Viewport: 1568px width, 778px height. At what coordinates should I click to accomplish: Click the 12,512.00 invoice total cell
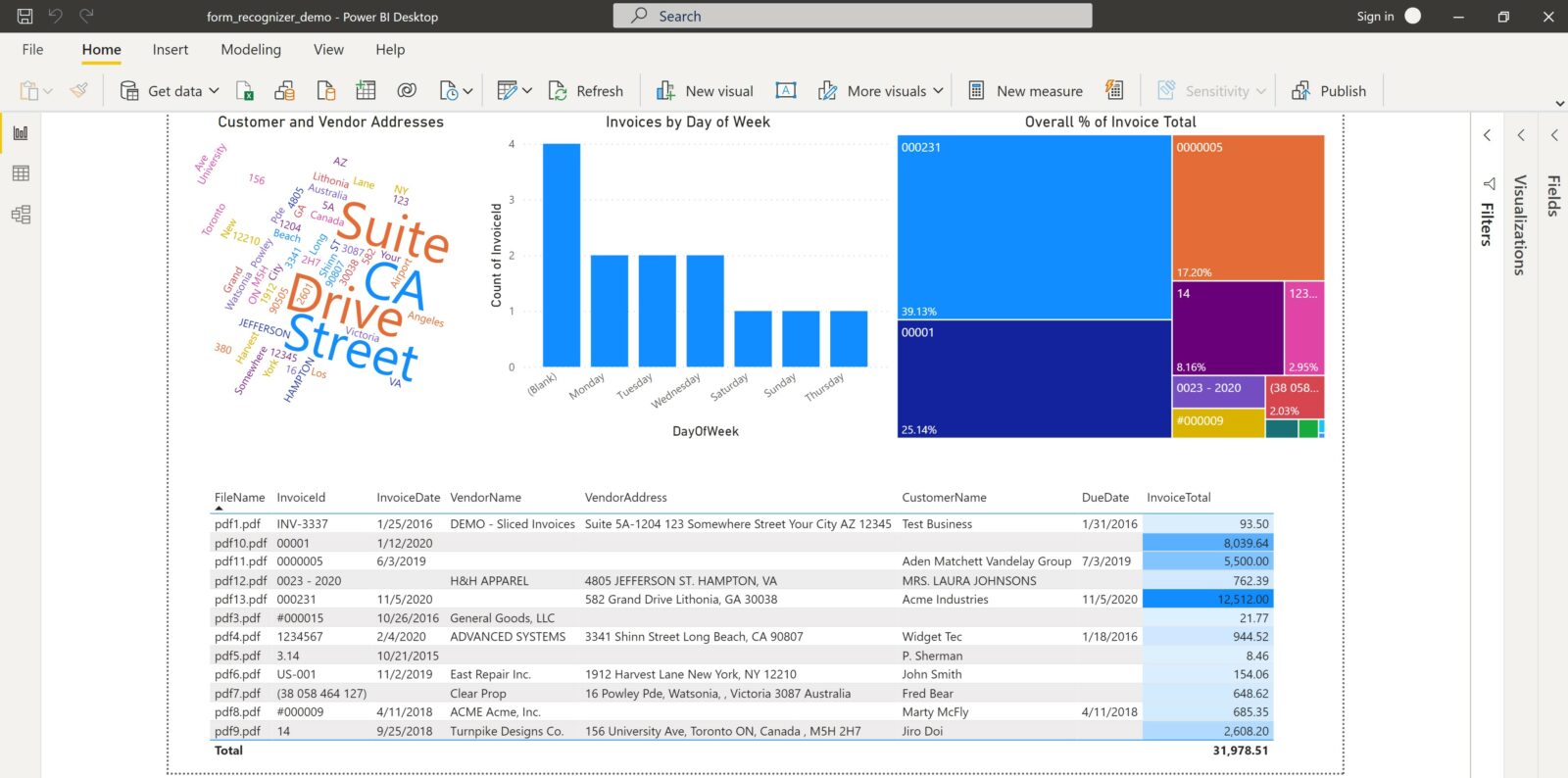click(x=1208, y=600)
